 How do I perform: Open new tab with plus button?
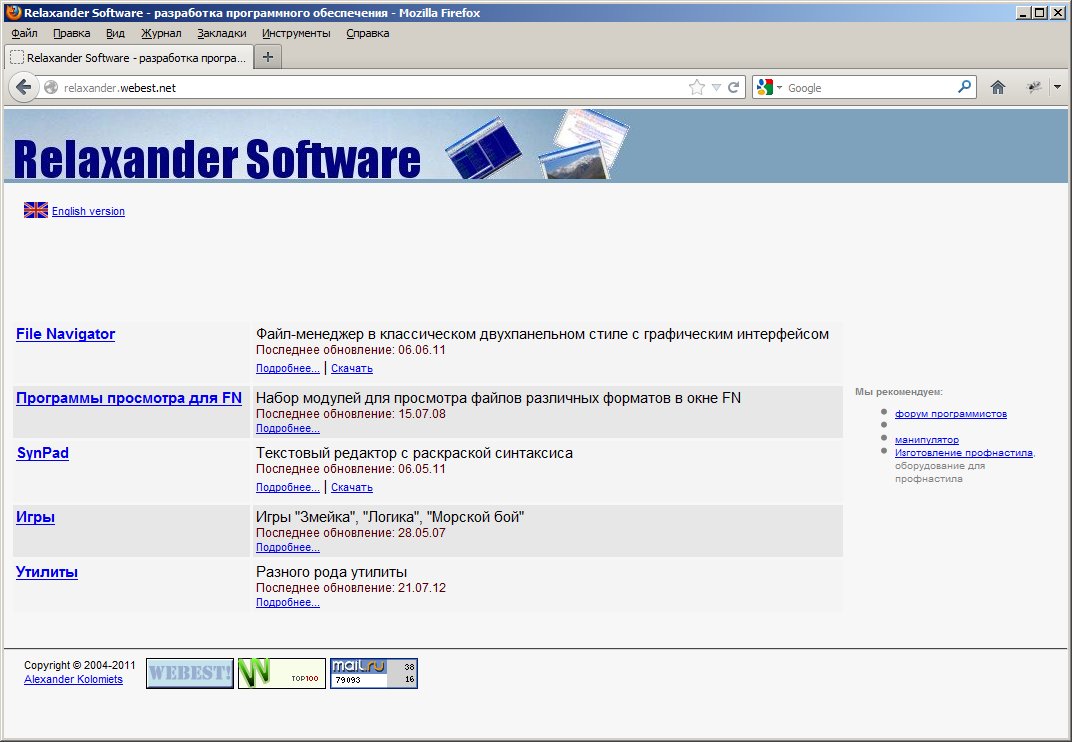[268, 57]
